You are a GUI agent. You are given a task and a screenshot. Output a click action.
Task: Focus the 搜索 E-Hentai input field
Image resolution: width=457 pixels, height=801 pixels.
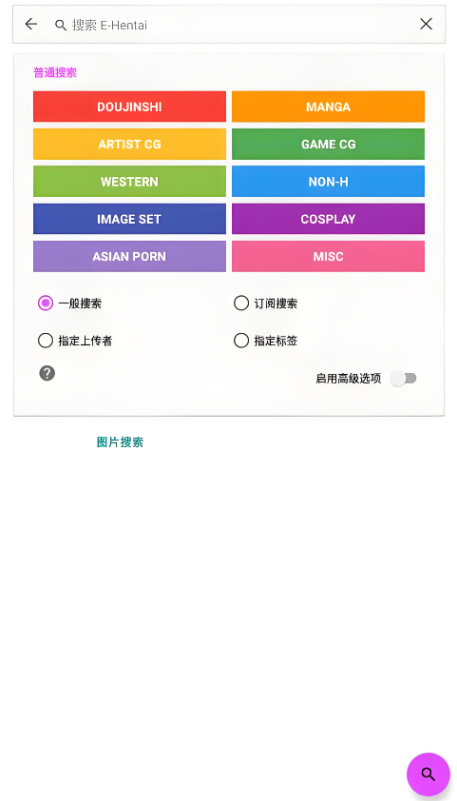240,25
